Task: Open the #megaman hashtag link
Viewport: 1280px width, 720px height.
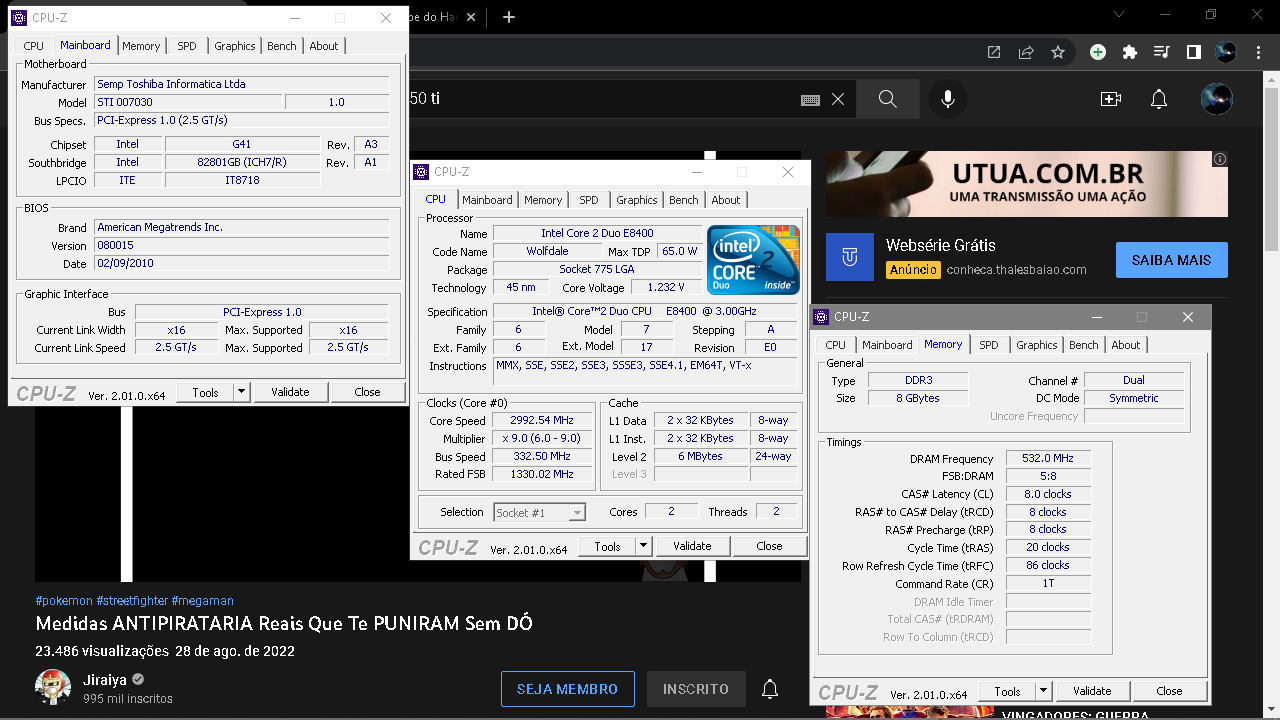Action: point(202,601)
